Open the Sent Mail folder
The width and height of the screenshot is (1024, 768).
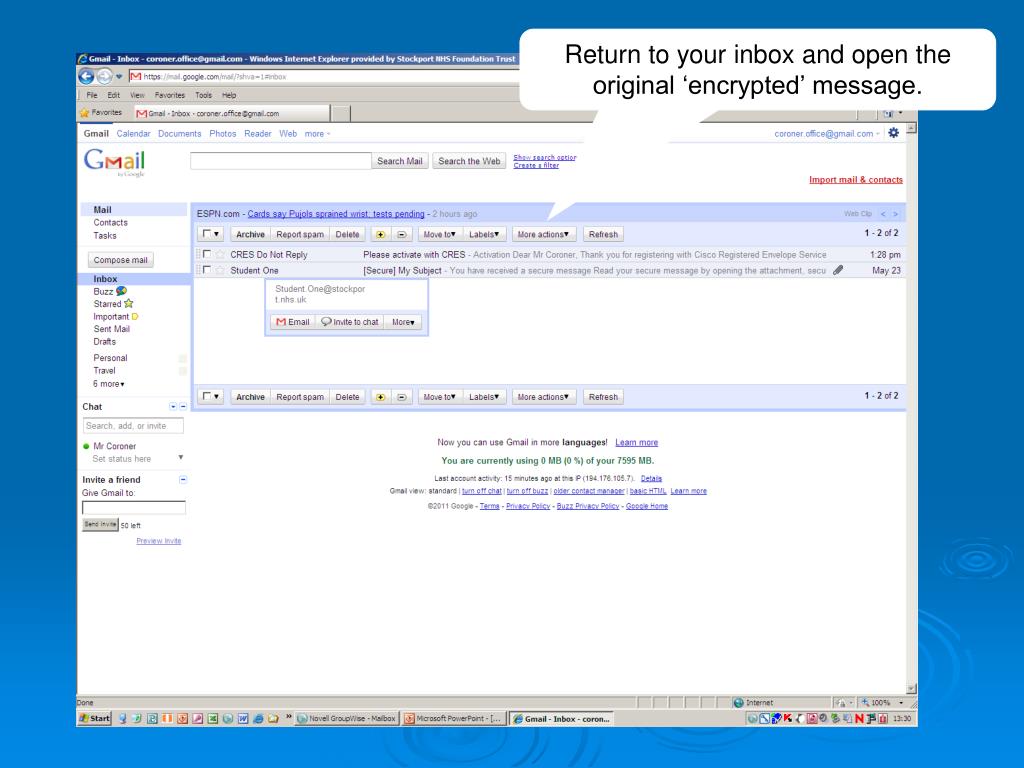tap(112, 329)
